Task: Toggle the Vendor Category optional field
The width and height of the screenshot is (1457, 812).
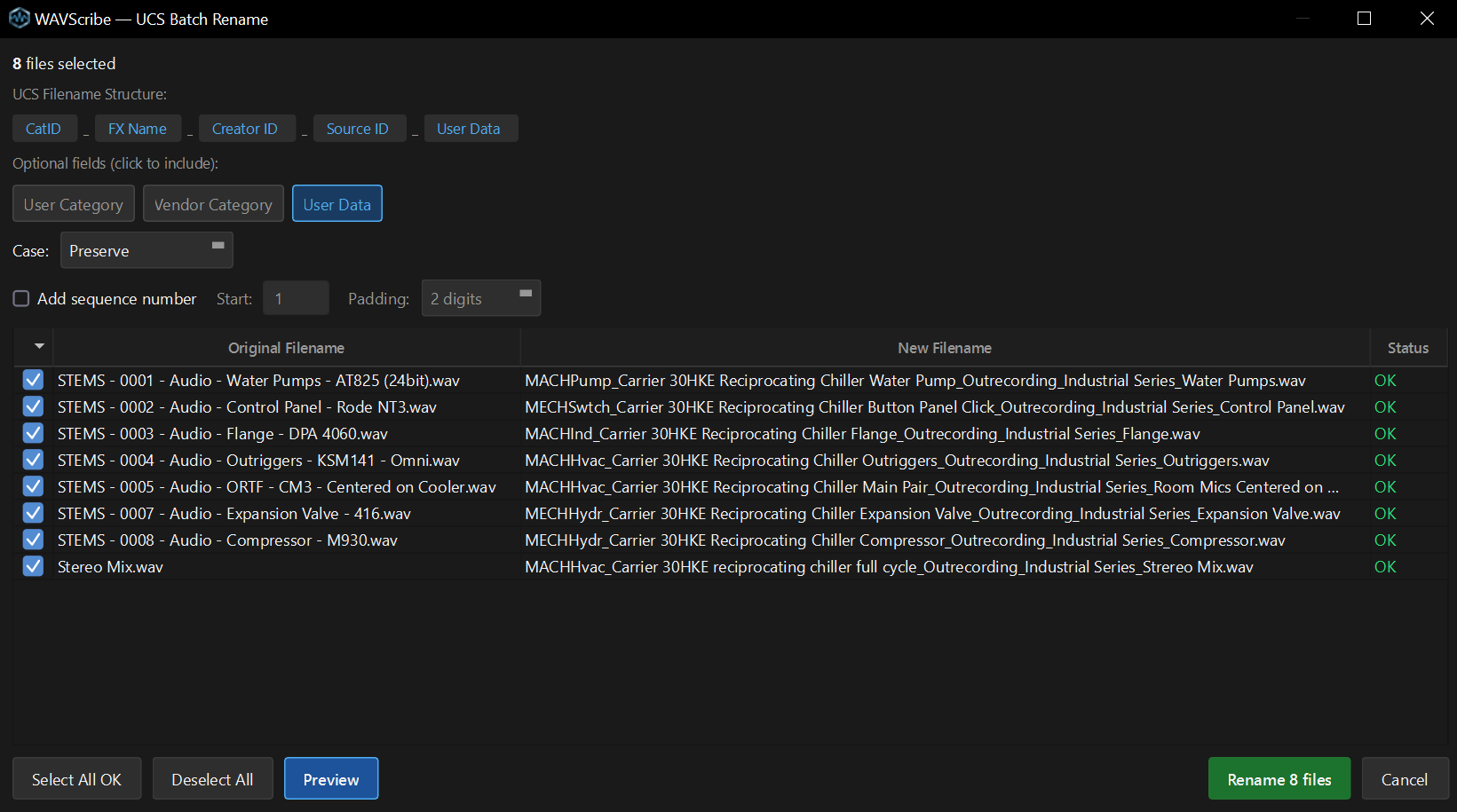Action: tap(213, 204)
